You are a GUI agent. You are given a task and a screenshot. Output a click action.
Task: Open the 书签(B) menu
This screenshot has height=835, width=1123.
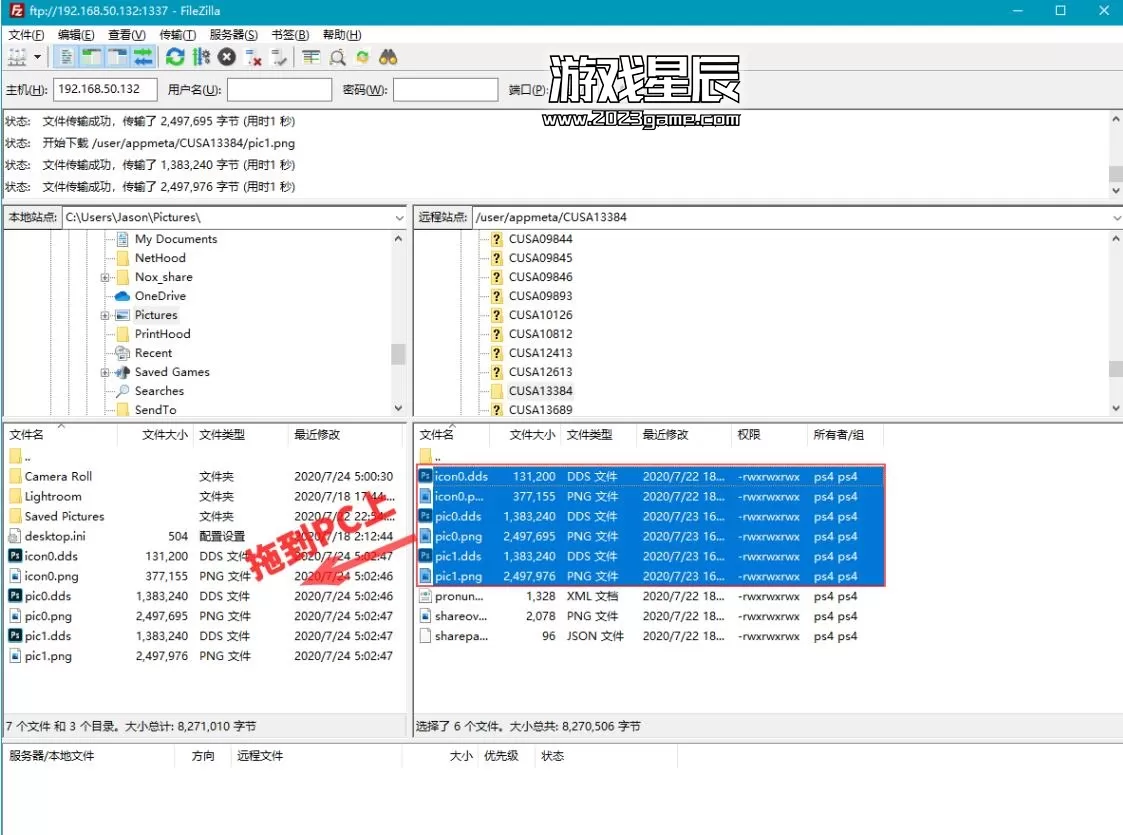click(289, 35)
